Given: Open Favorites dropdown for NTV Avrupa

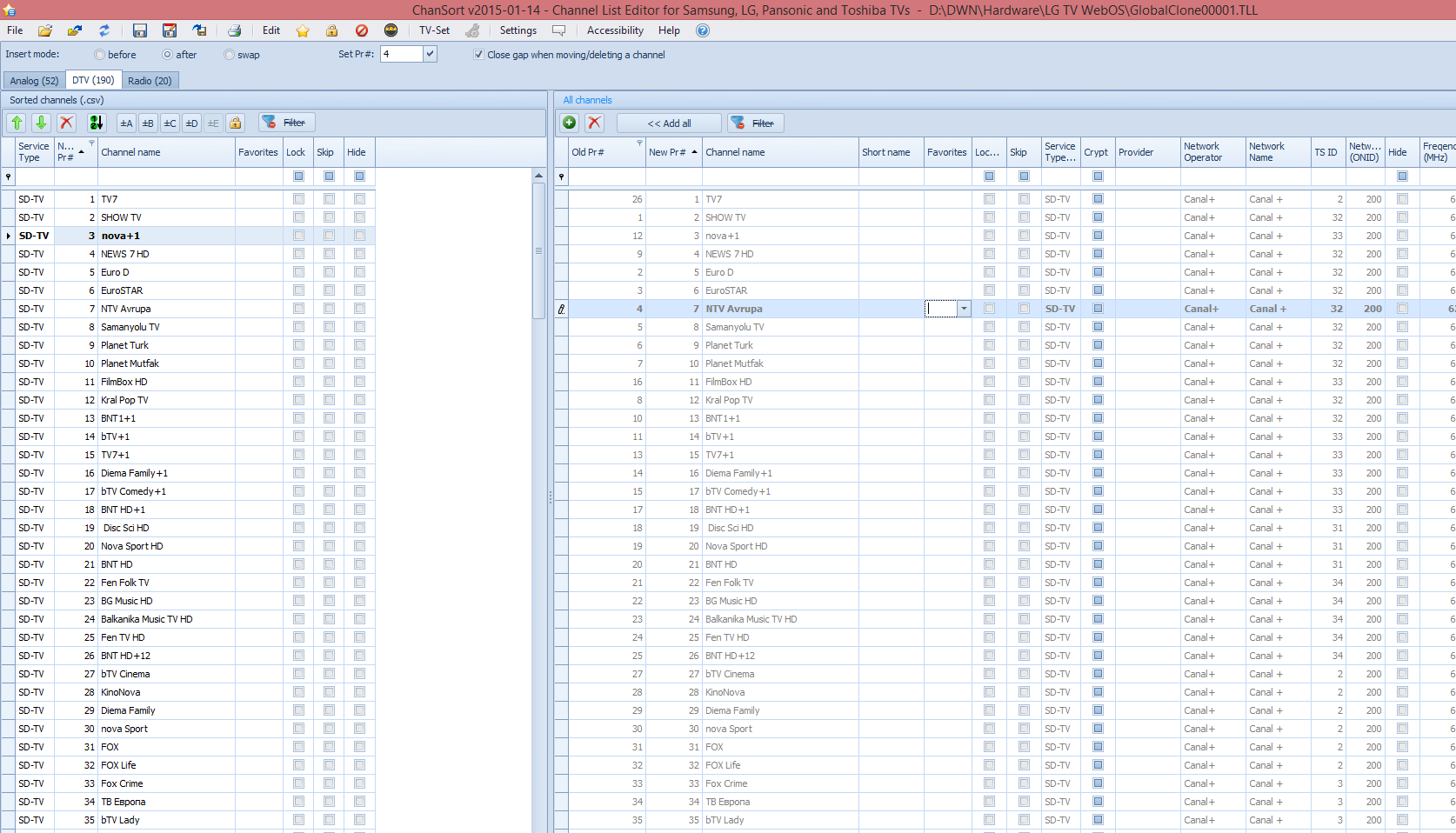Looking at the screenshot, I should (964, 309).
